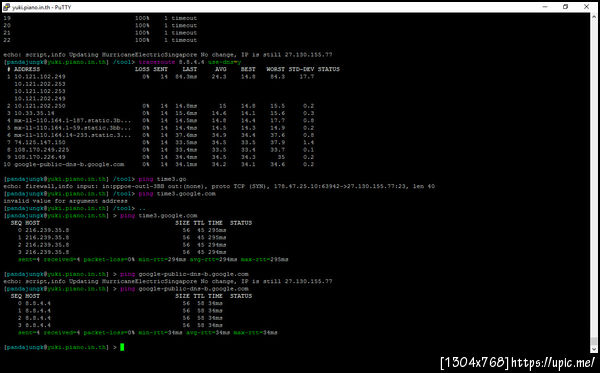Click hop 5 'mx-ll-110.164.1-59.static' hostname
Image resolution: width=600 pixels, height=373 pixels.
72,128
